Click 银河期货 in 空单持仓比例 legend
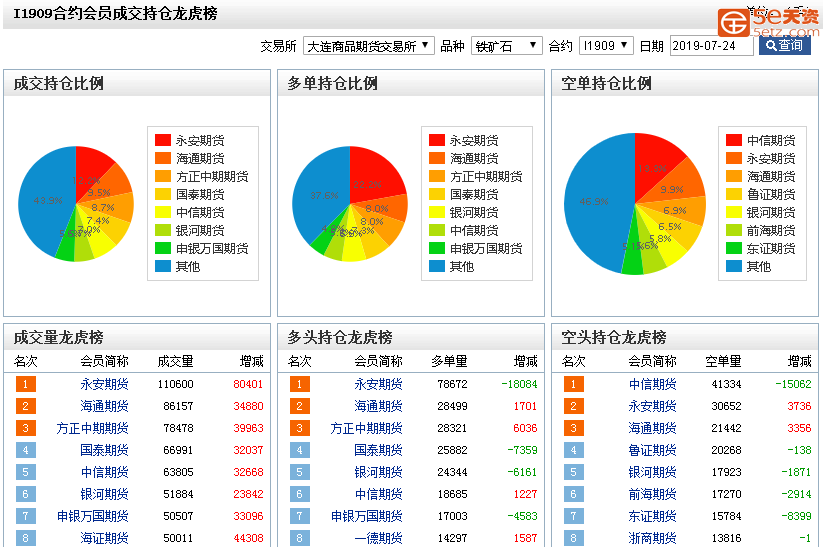Screen dimensions: 825x547 click(x=771, y=212)
